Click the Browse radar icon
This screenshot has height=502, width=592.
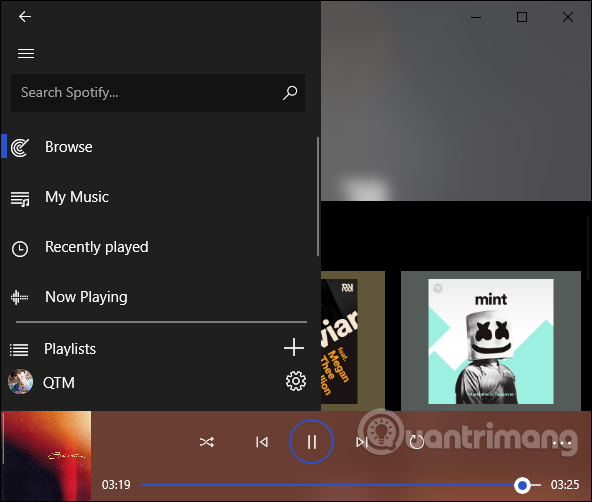(x=20, y=147)
